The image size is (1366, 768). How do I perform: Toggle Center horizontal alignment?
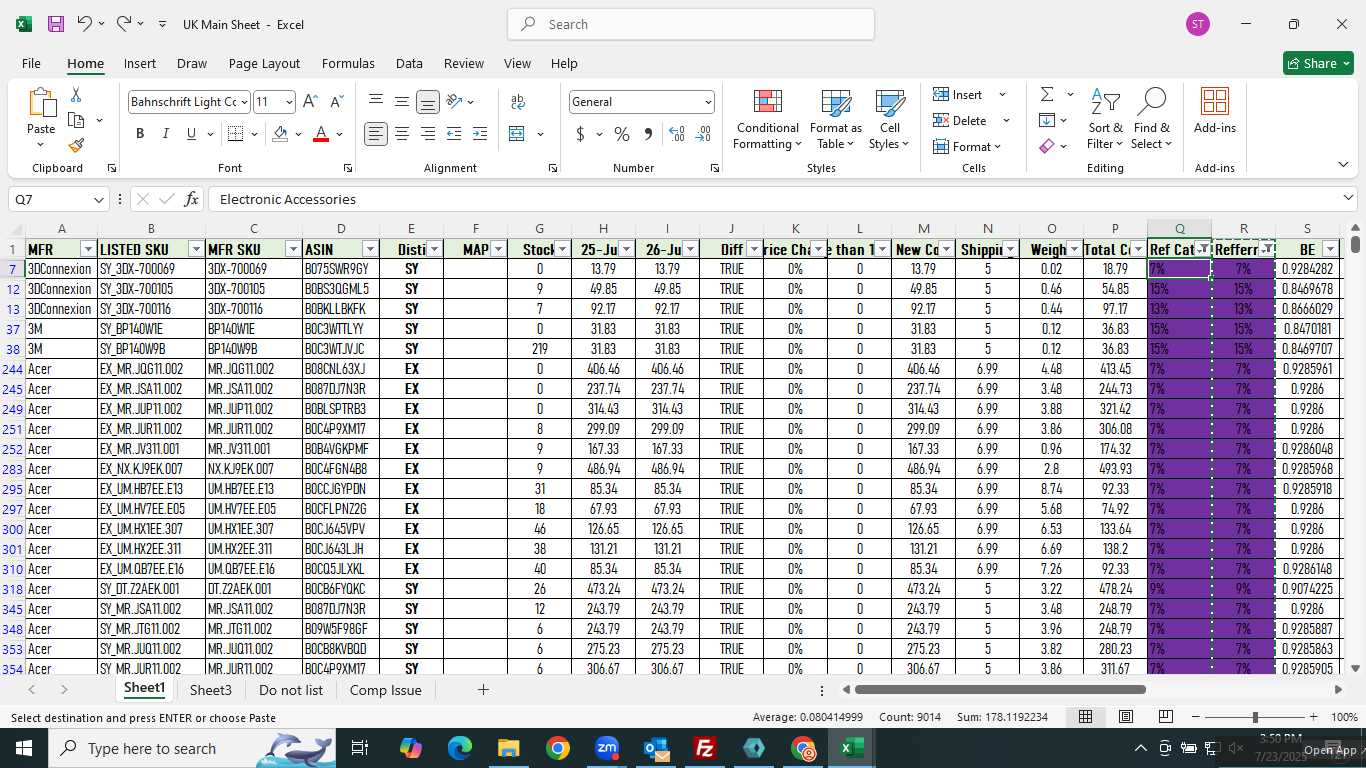(x=402, y=134)
